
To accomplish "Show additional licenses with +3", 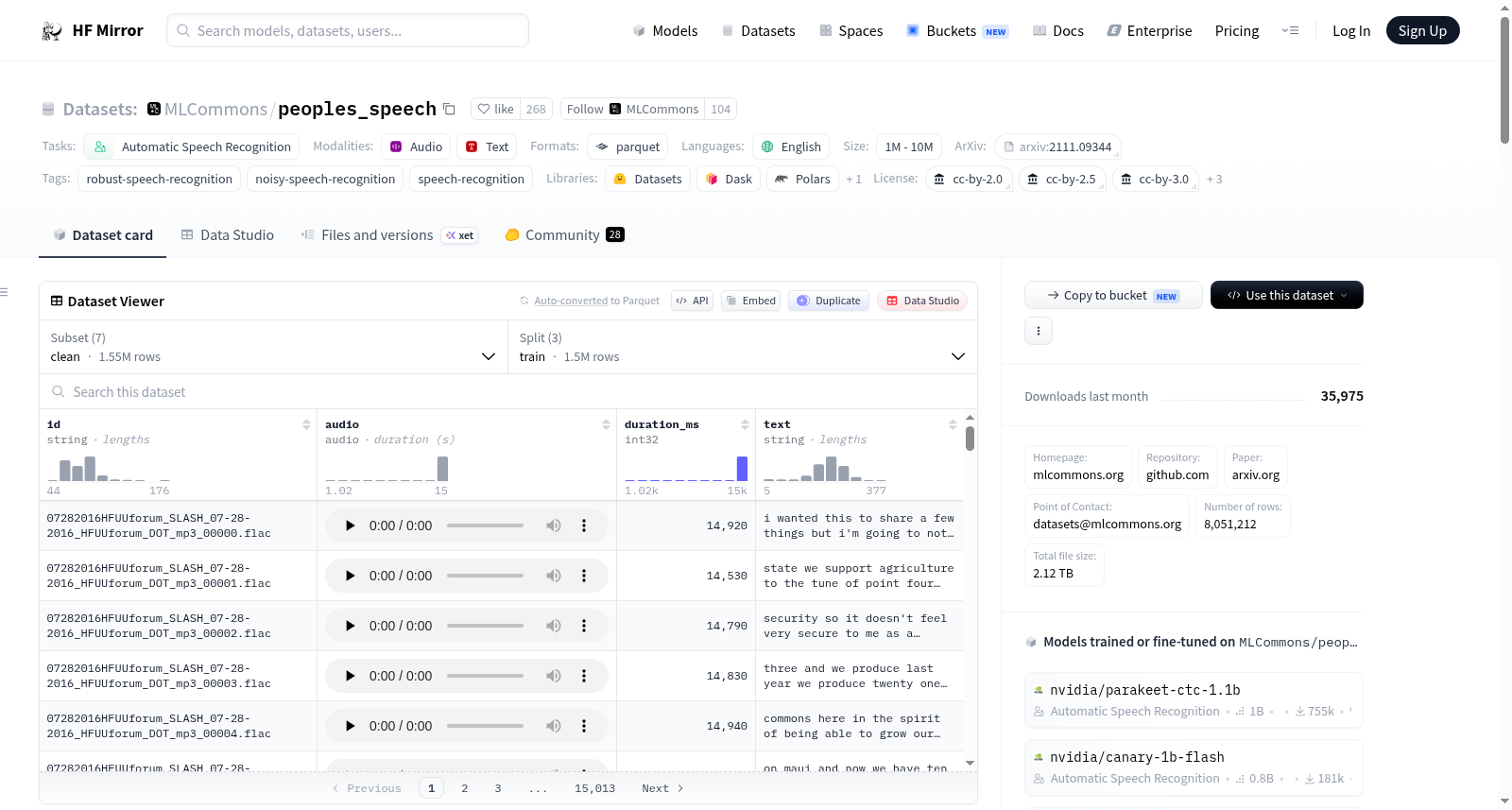I will coord(1214,180).
